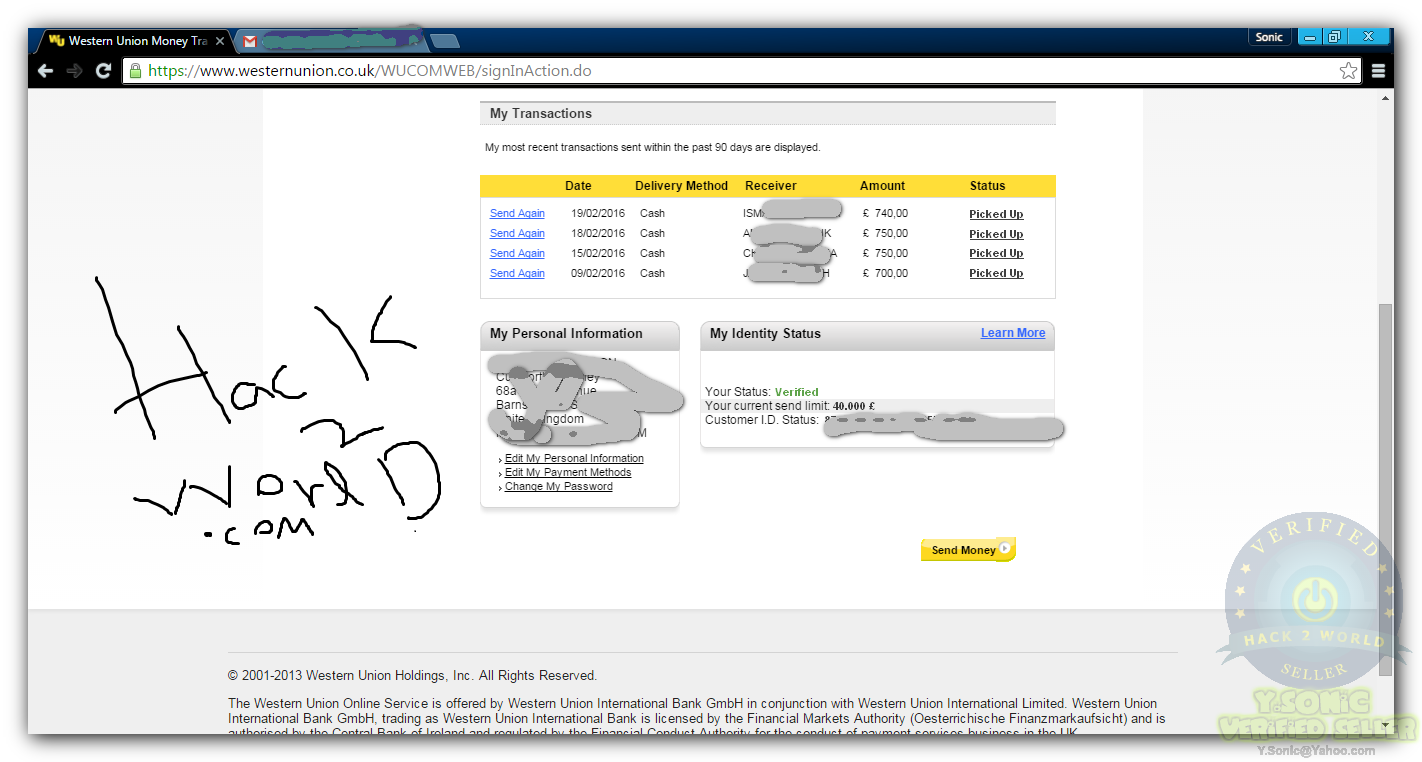Click the green padlock security icon

coord(135,71)
